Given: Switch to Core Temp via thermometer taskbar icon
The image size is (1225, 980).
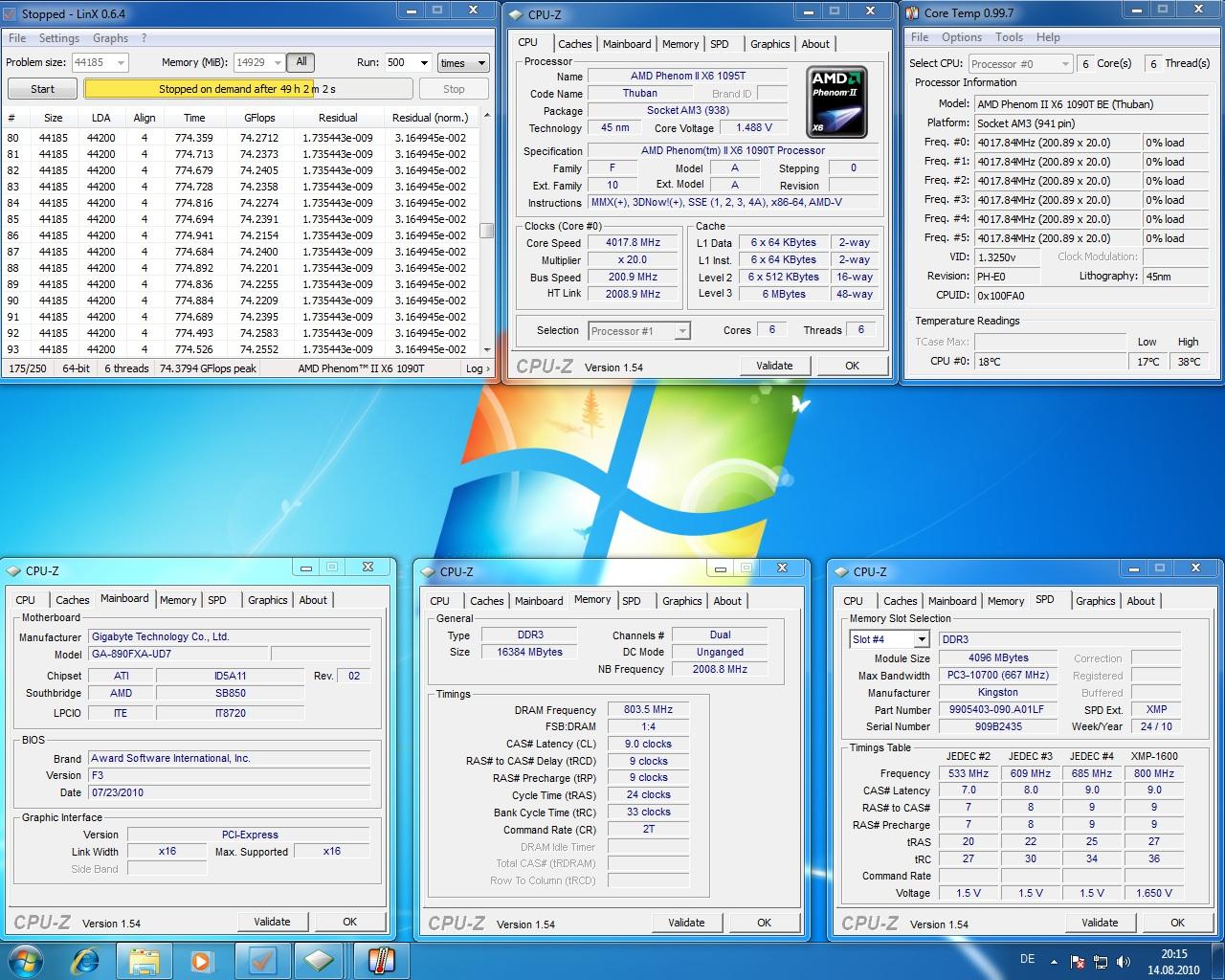Looking at the screenshot, I should 380,960.
